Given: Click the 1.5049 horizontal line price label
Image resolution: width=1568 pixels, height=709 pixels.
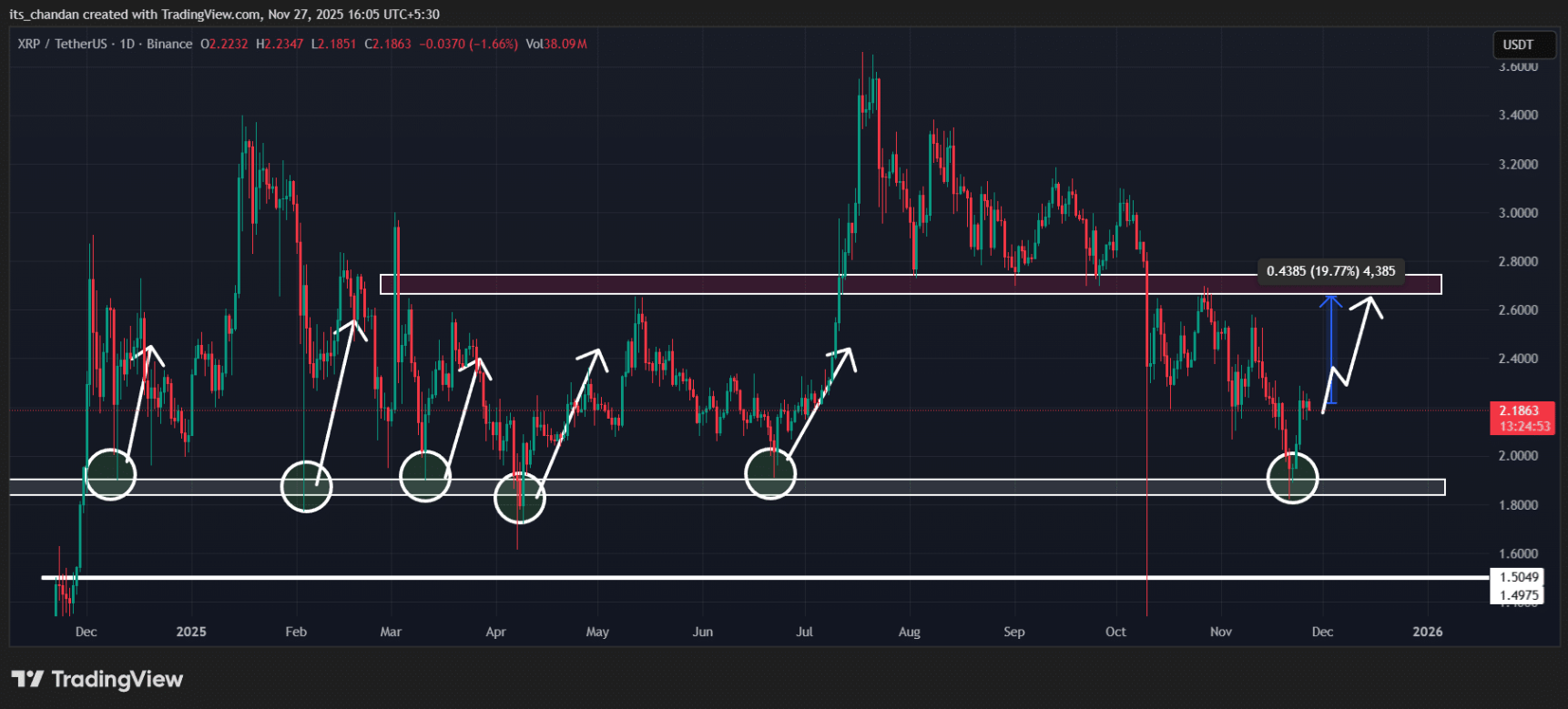Looking at the screenshot, I should click(1519, 577).
